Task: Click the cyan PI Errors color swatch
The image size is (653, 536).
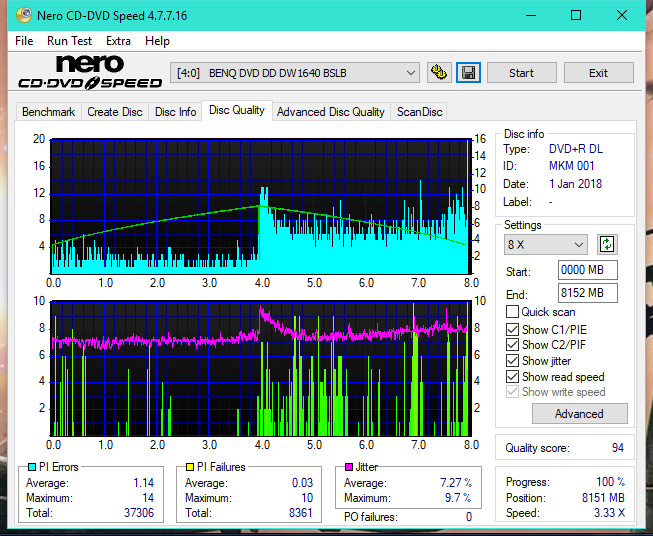Action: (32, 467)
